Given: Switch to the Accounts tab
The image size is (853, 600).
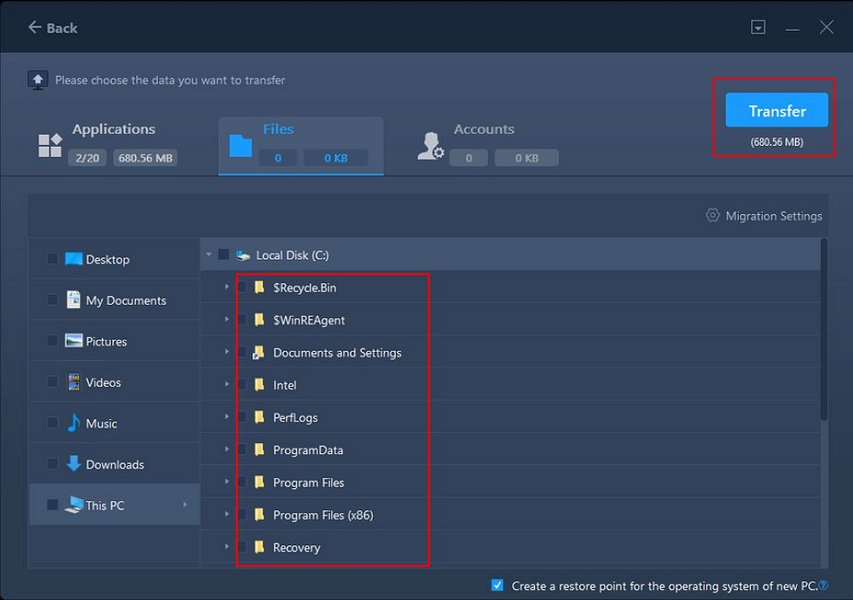Looking at the screenshot, I should pos(484,129).
